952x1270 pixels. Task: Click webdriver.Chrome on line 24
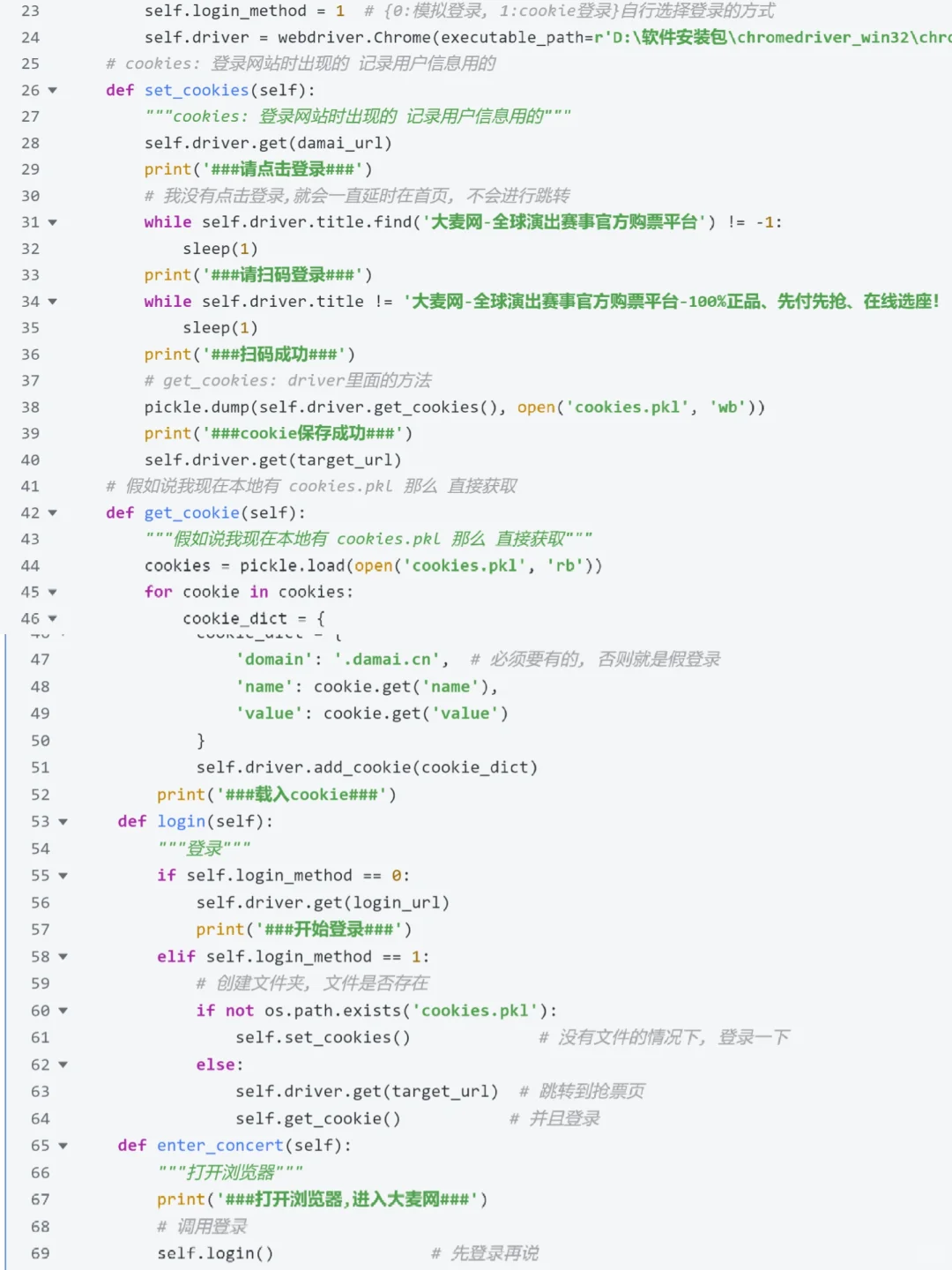click(x=354, y=37)
